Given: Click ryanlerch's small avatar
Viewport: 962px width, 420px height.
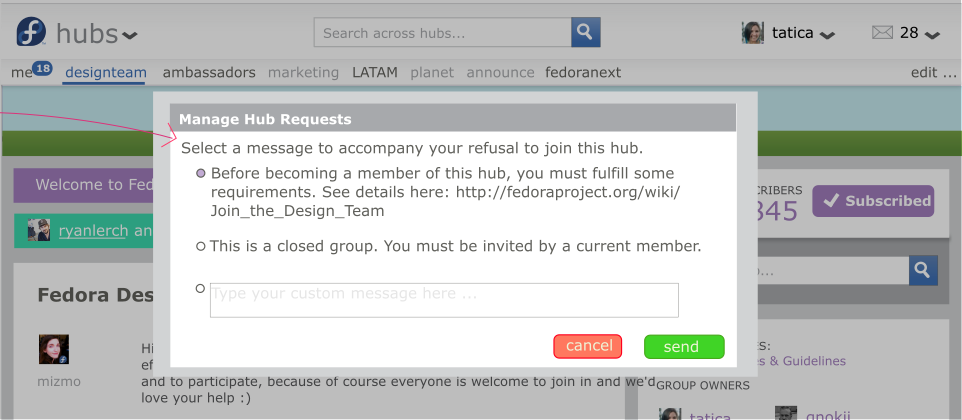Looking at the screenshot, I should (x=39, y=231).
